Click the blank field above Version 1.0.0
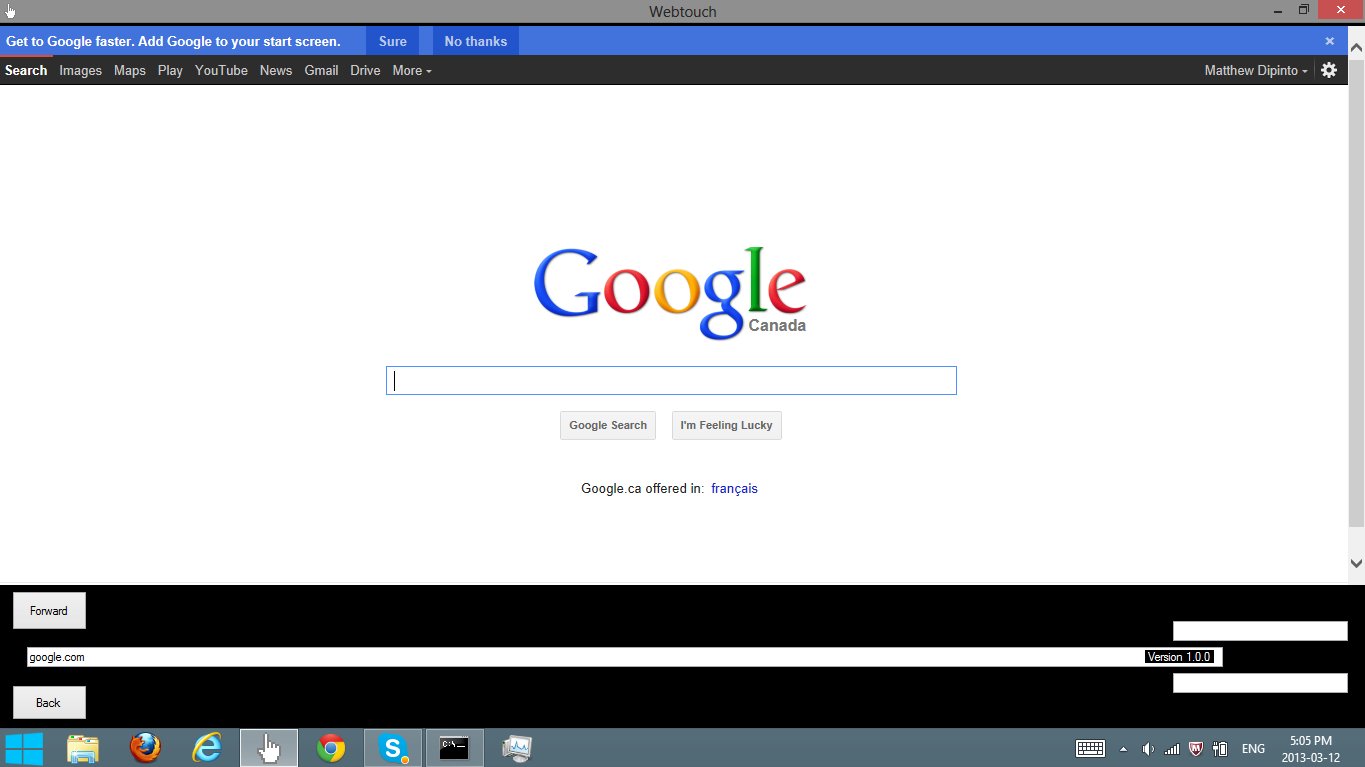This screenshot has height=767, width=1365. [x=1260, y=631]
